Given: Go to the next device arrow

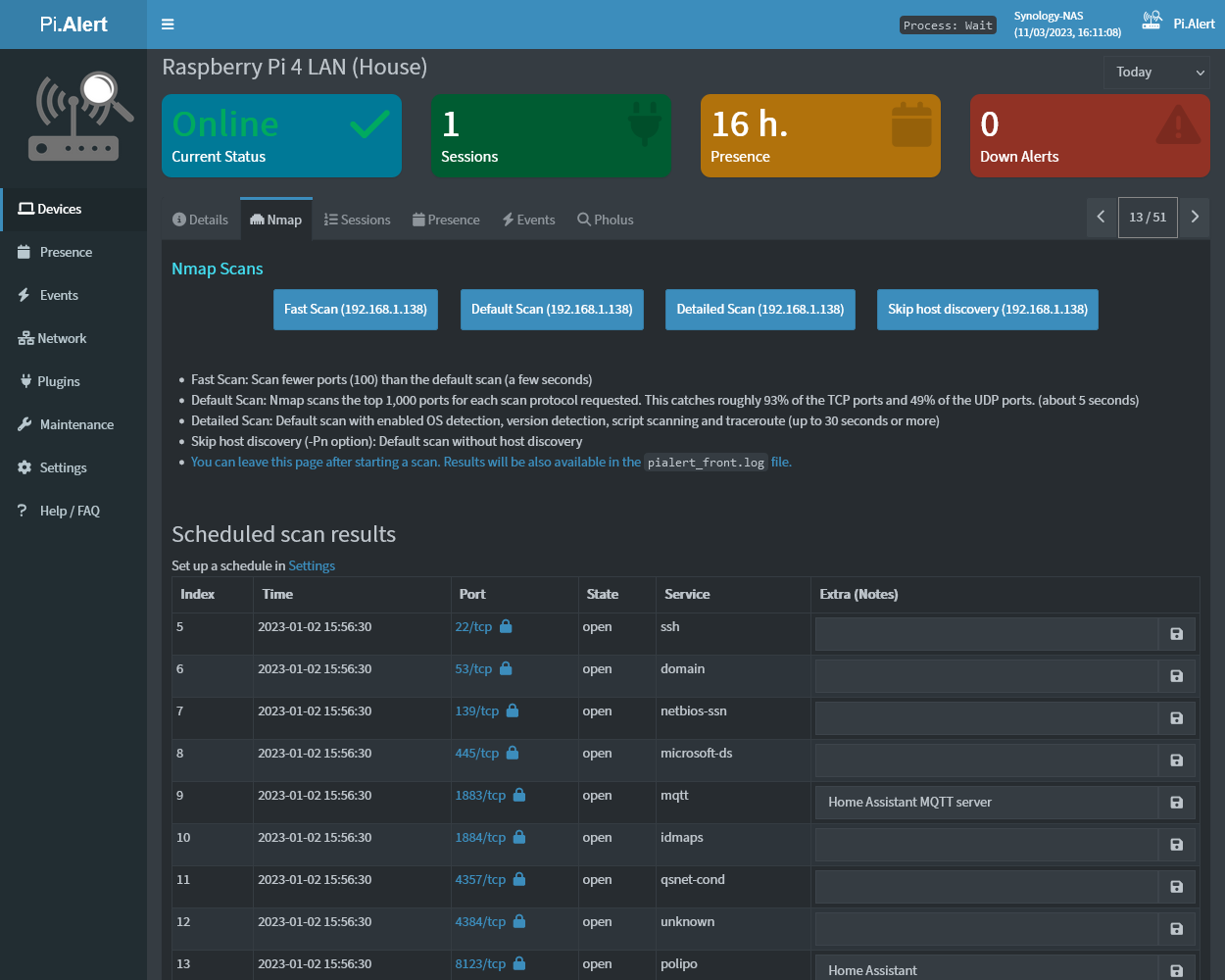Looking at the screenshot, I should [x=1194, y=217].
